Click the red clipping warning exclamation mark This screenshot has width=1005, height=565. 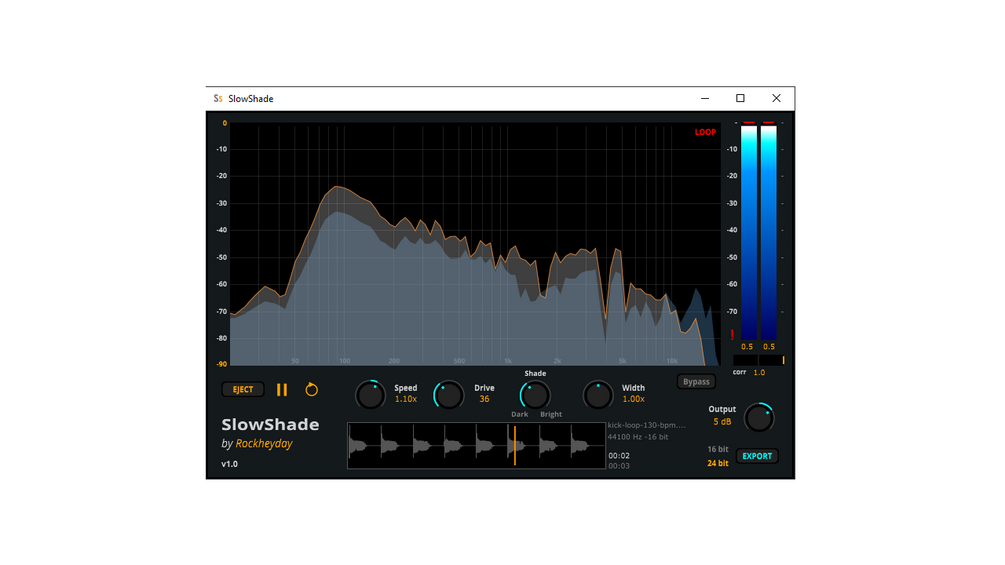(x=732, y=335)
